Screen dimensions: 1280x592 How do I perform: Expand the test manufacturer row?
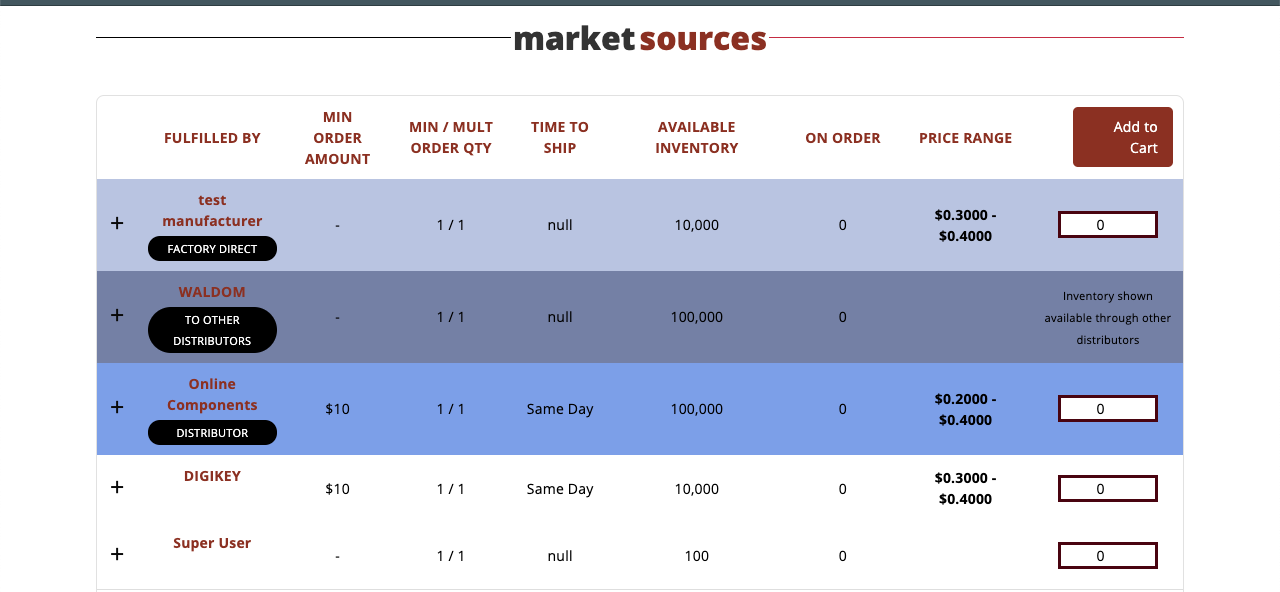[x=117, y=223]
